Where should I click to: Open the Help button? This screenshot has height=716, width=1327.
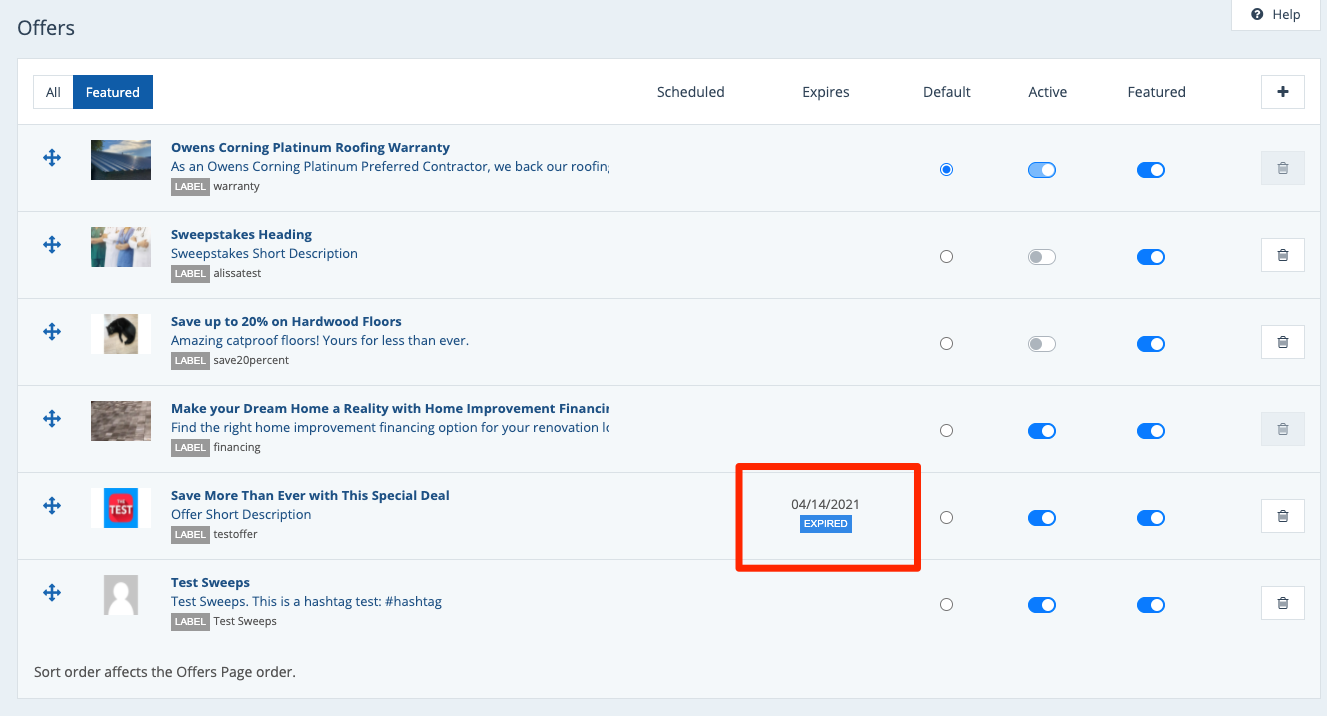coord(1276,14)
